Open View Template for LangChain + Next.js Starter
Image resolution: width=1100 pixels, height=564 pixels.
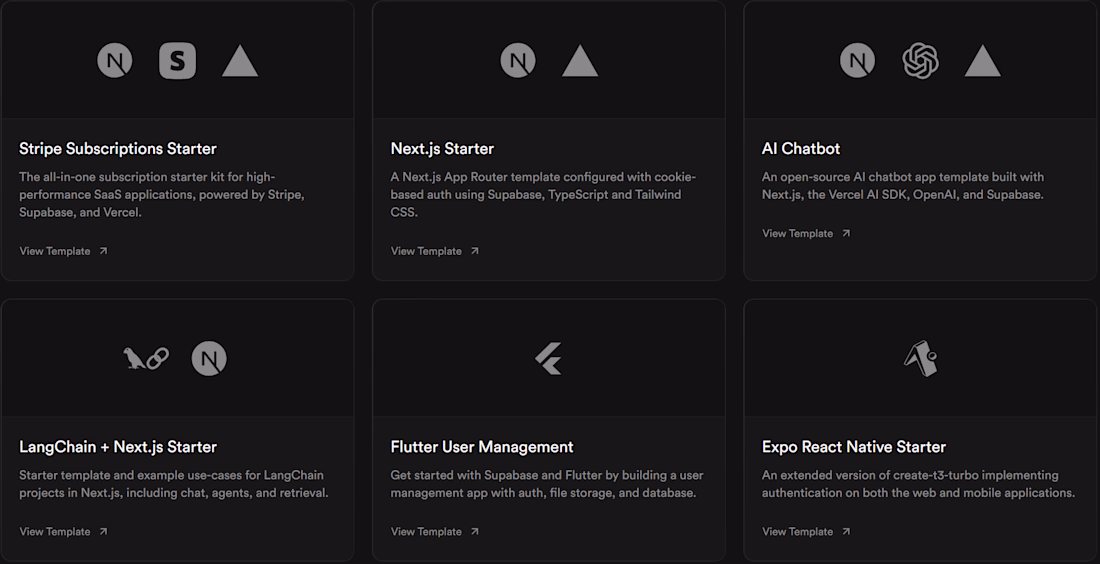click(63, 531)
